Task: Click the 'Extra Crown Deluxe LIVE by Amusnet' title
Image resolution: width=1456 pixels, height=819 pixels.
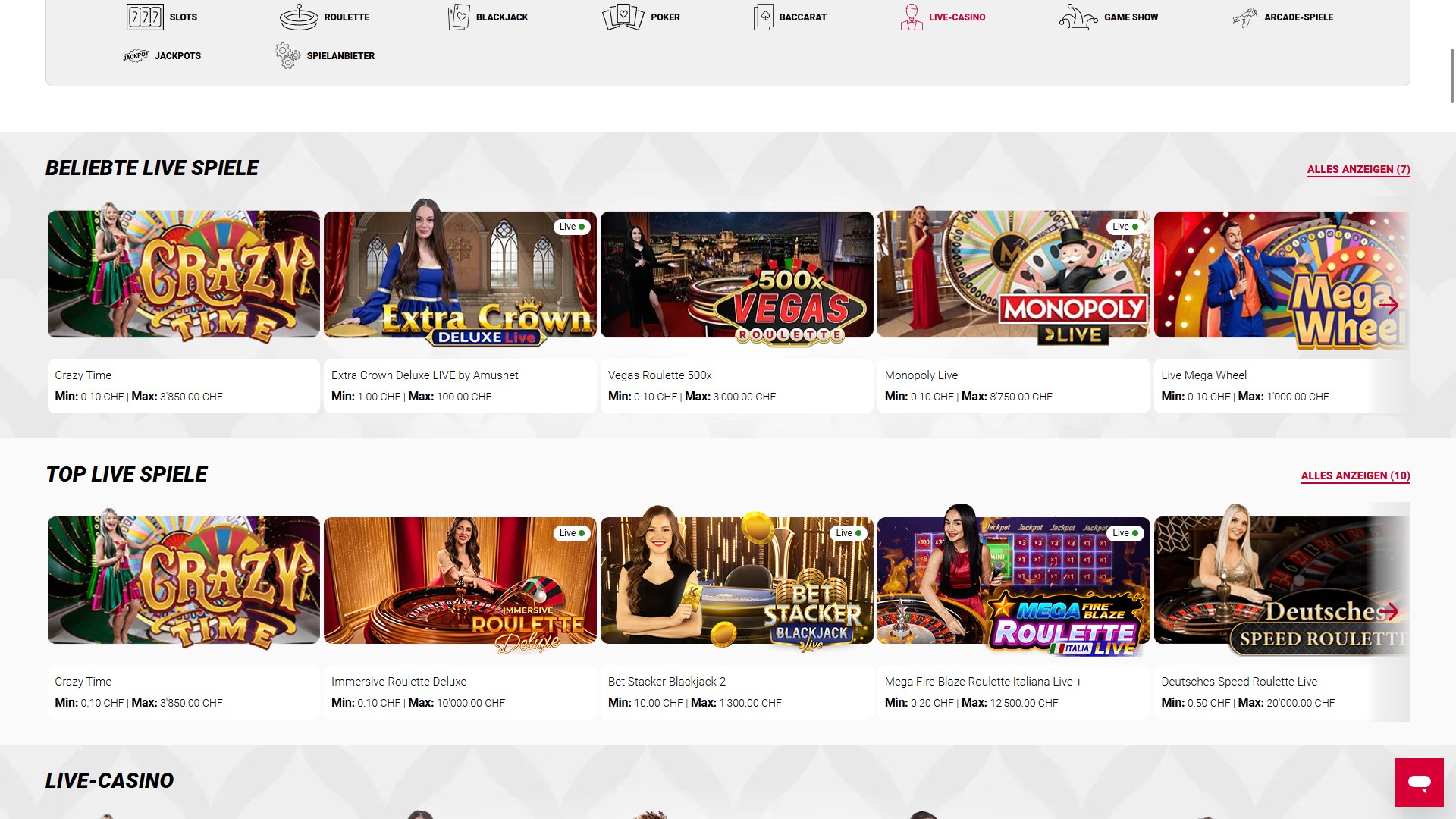Action: click(425, 375)
